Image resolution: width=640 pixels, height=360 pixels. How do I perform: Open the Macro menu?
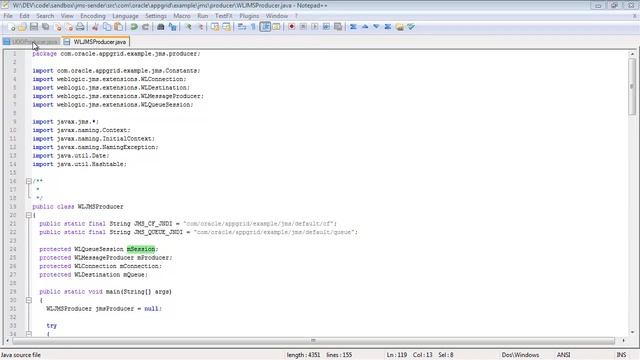coord(182,16)
